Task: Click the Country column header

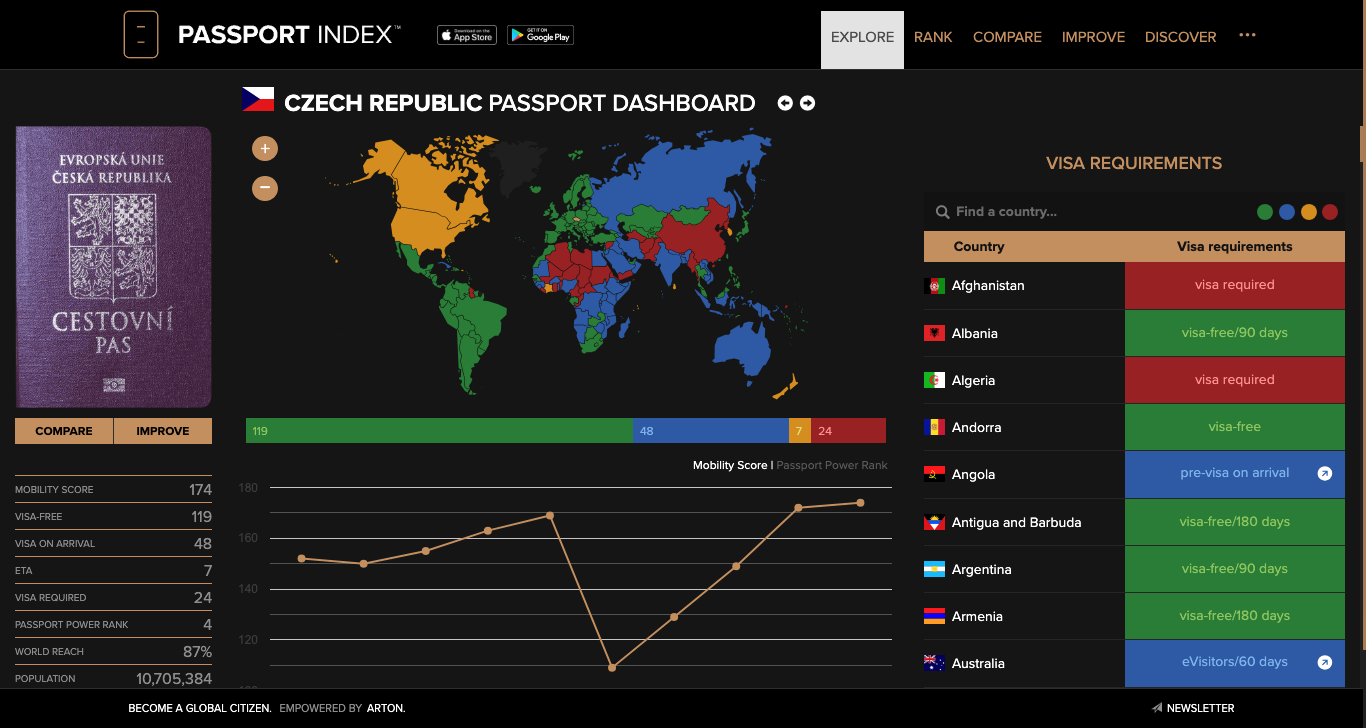Action: click(979, 246)
